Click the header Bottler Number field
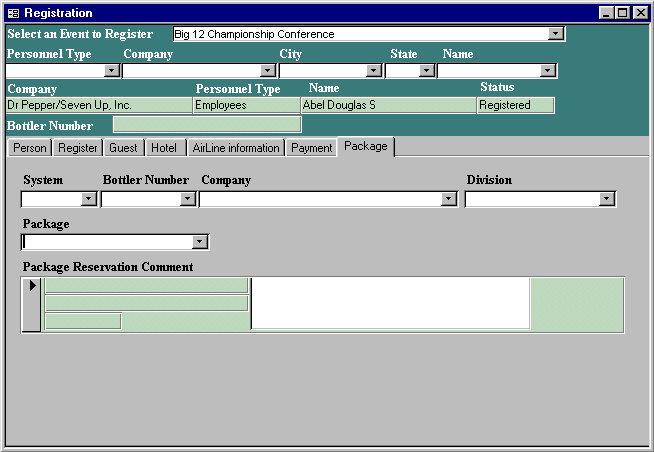Image resolution: width=654 pixels, height=452 pixels. pyautogui.click(x=207, y=125)
